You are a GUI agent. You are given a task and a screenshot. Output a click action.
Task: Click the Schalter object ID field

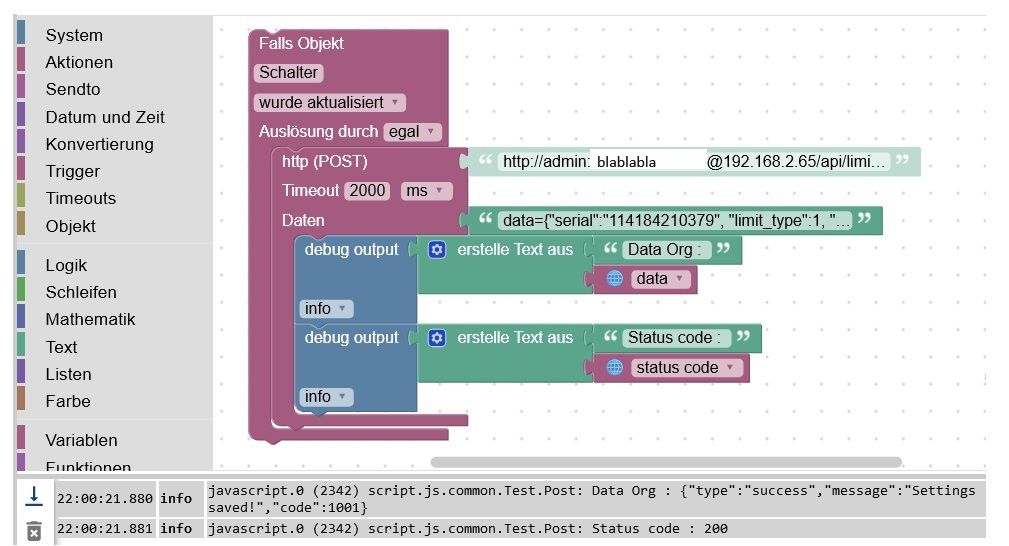tap(288, 73)
